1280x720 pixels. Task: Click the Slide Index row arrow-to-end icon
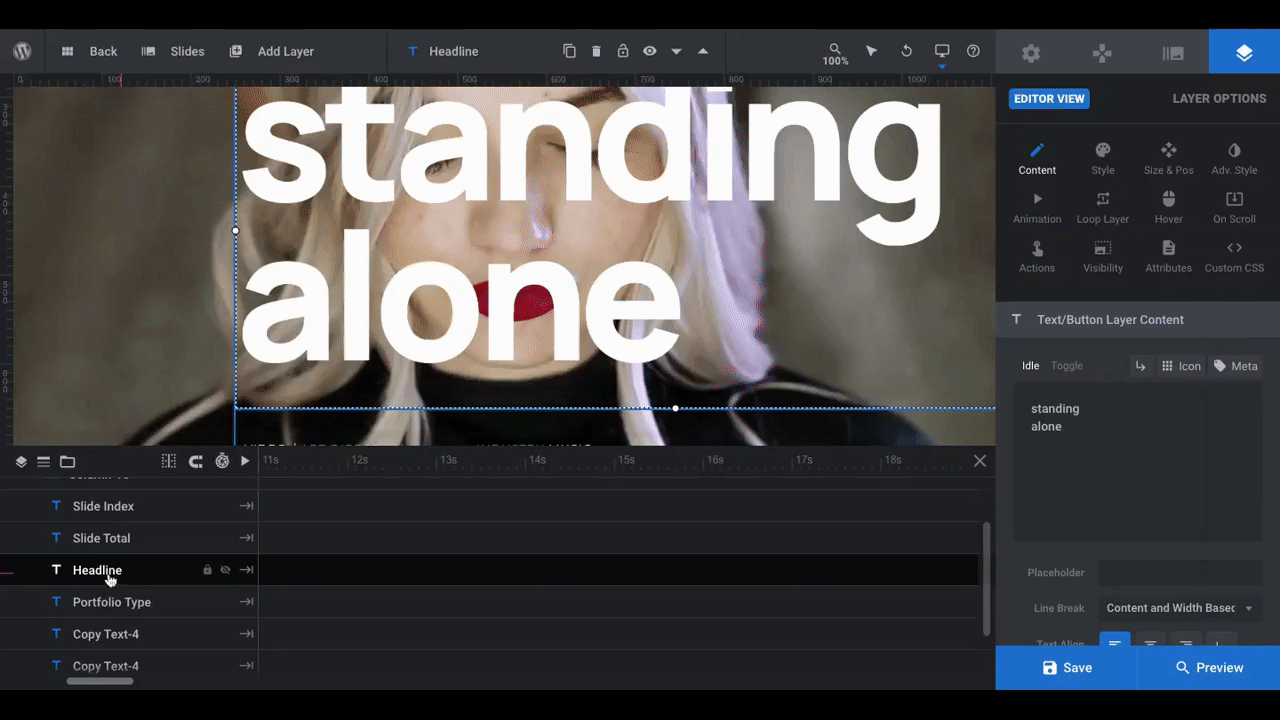tap(246, 506)
